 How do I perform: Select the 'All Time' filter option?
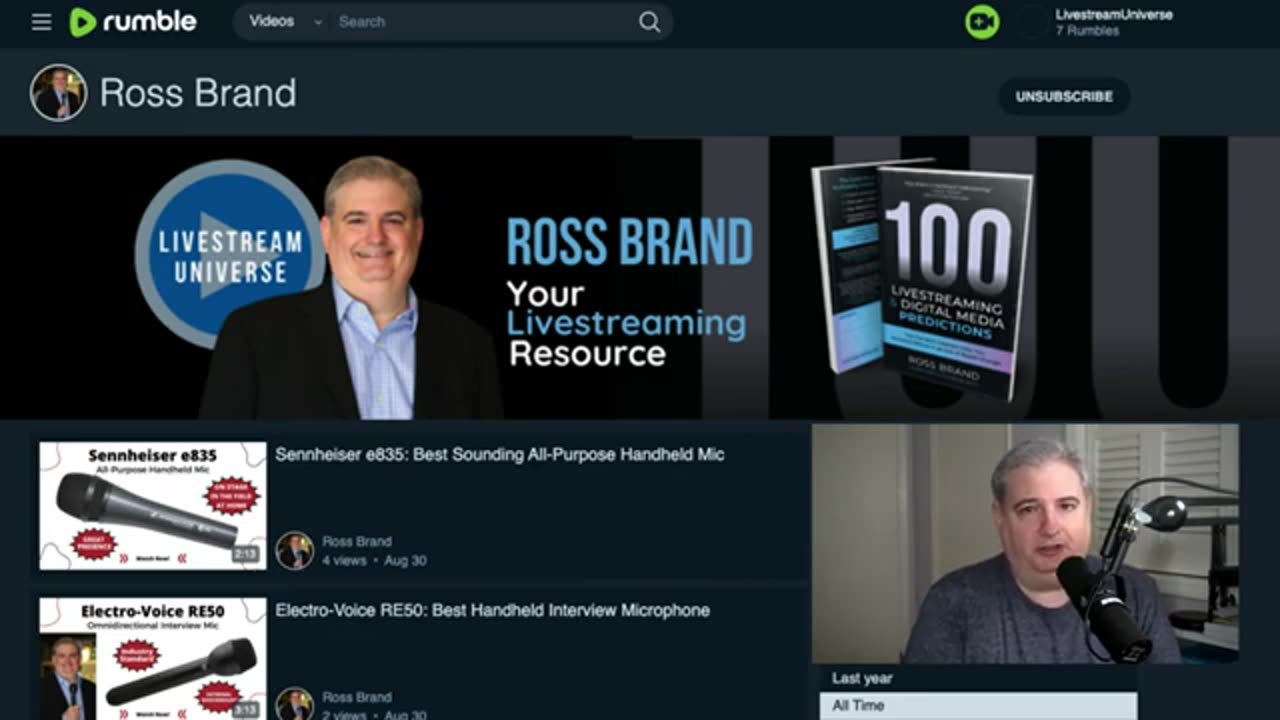pos(978,705)
